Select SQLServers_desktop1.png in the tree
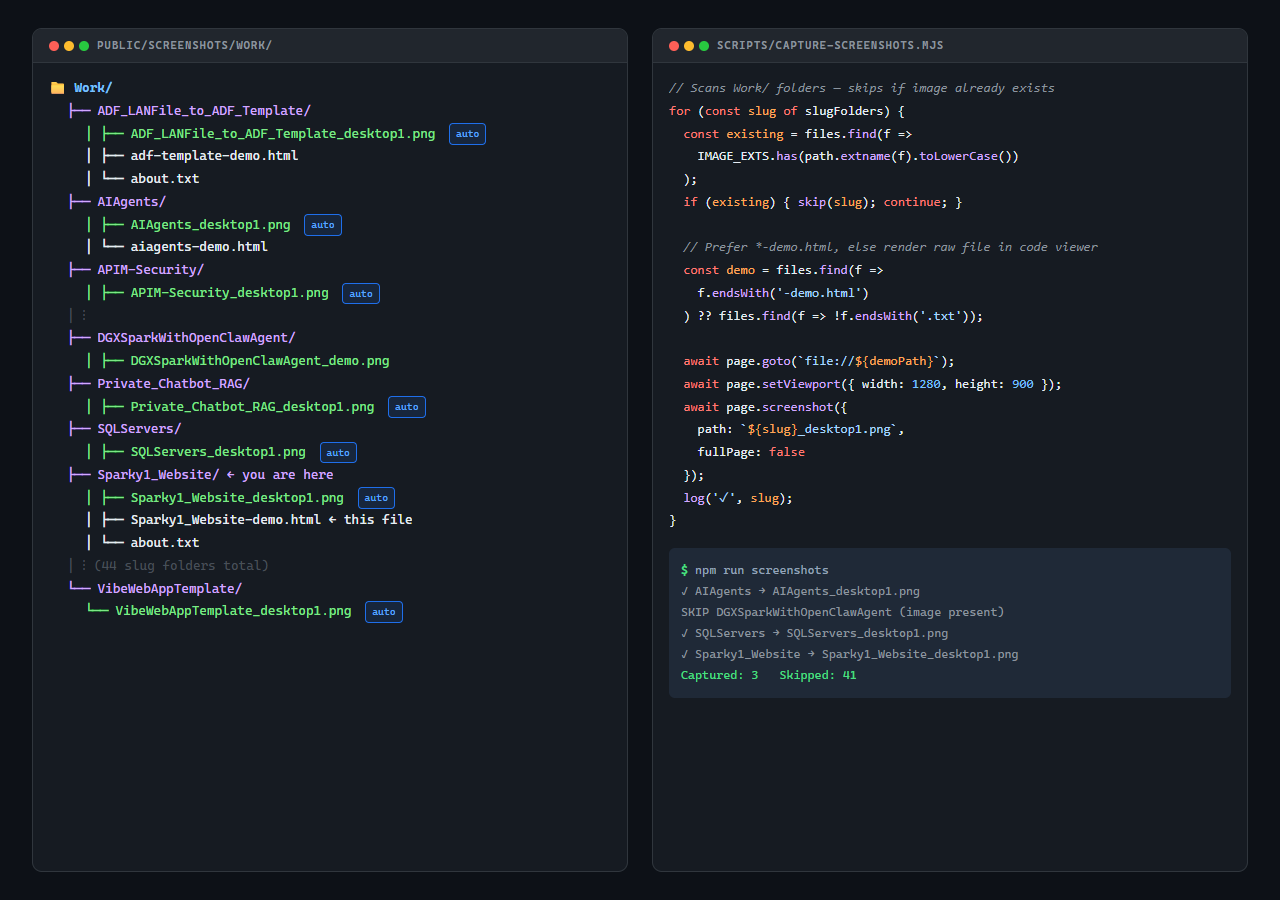The width and height of the screenshot is (1280, 900). [x=218, y=452]
